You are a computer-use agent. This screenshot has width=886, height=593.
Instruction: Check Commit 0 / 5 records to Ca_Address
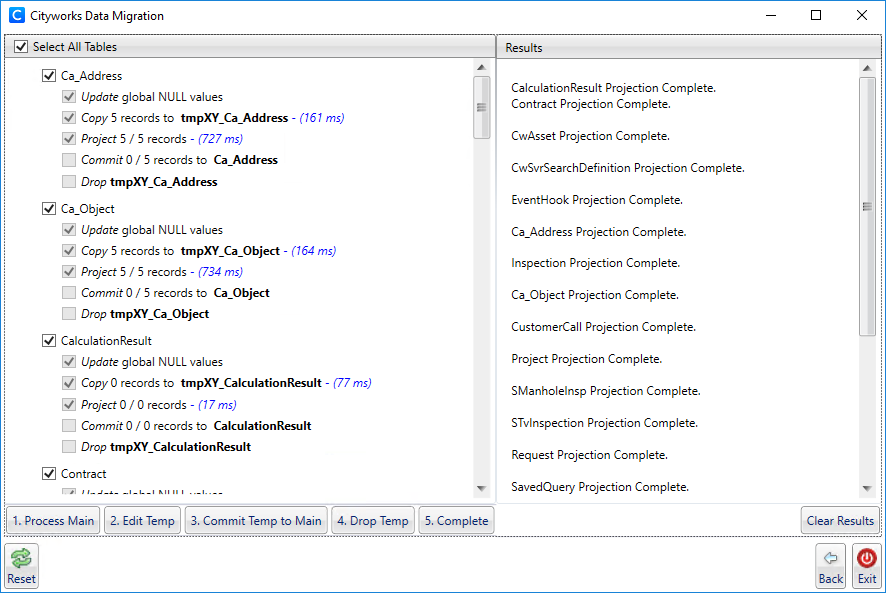tap(69, 160)
